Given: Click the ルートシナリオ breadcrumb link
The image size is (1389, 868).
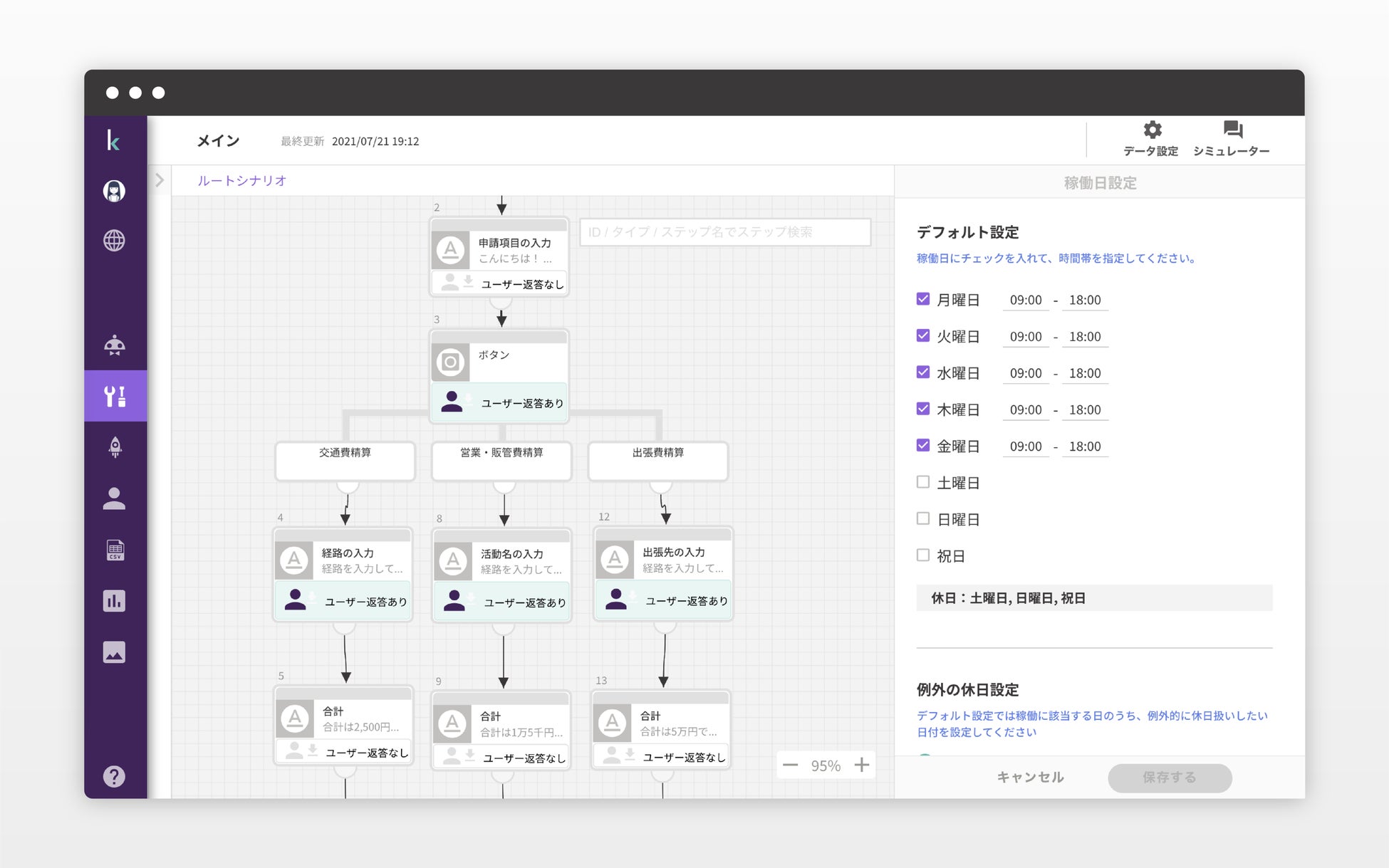Looking at the screenshot, I should (241, 180).
